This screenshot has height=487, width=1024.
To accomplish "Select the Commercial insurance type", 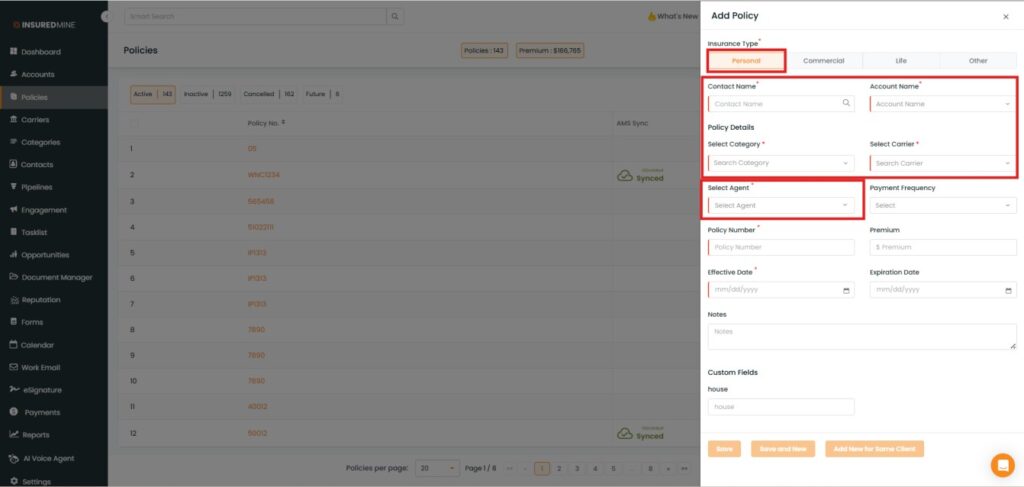I will (823, 61).
